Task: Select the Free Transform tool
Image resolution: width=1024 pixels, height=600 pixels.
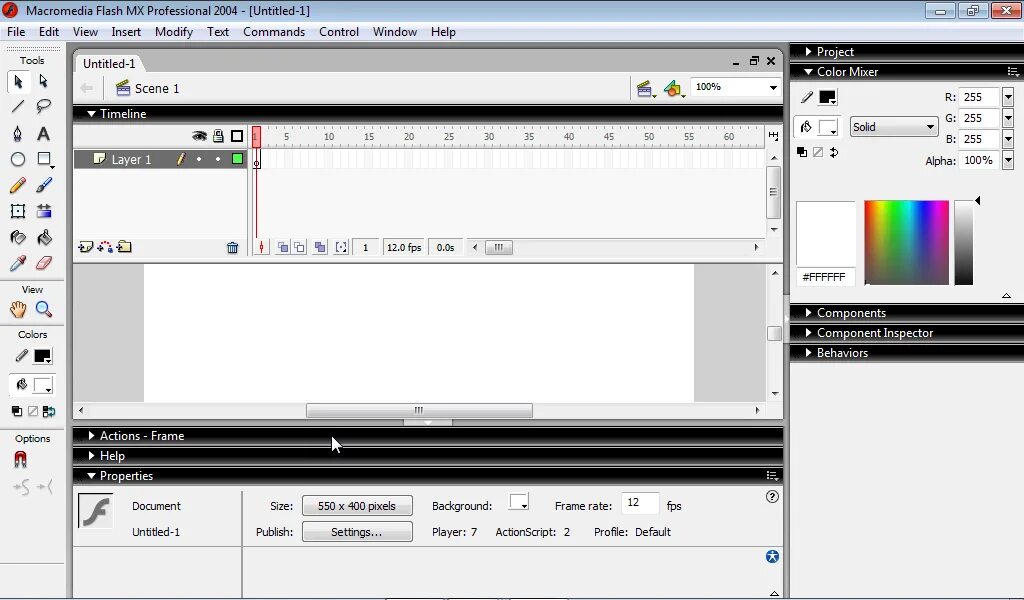Action: (18, 211)
